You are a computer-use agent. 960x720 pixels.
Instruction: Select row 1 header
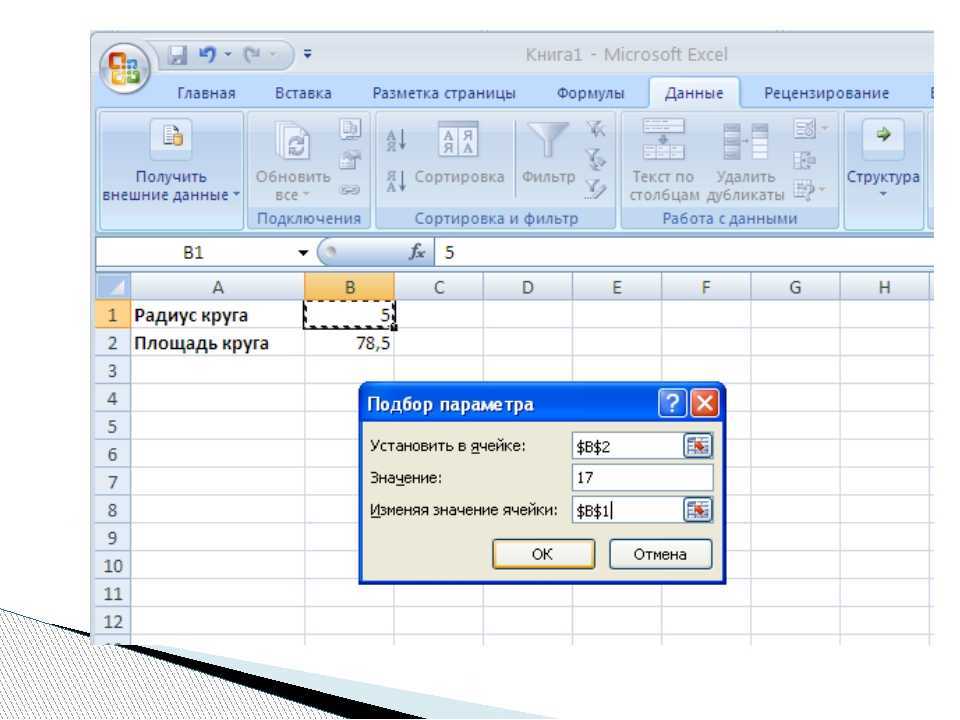point(113,315)
